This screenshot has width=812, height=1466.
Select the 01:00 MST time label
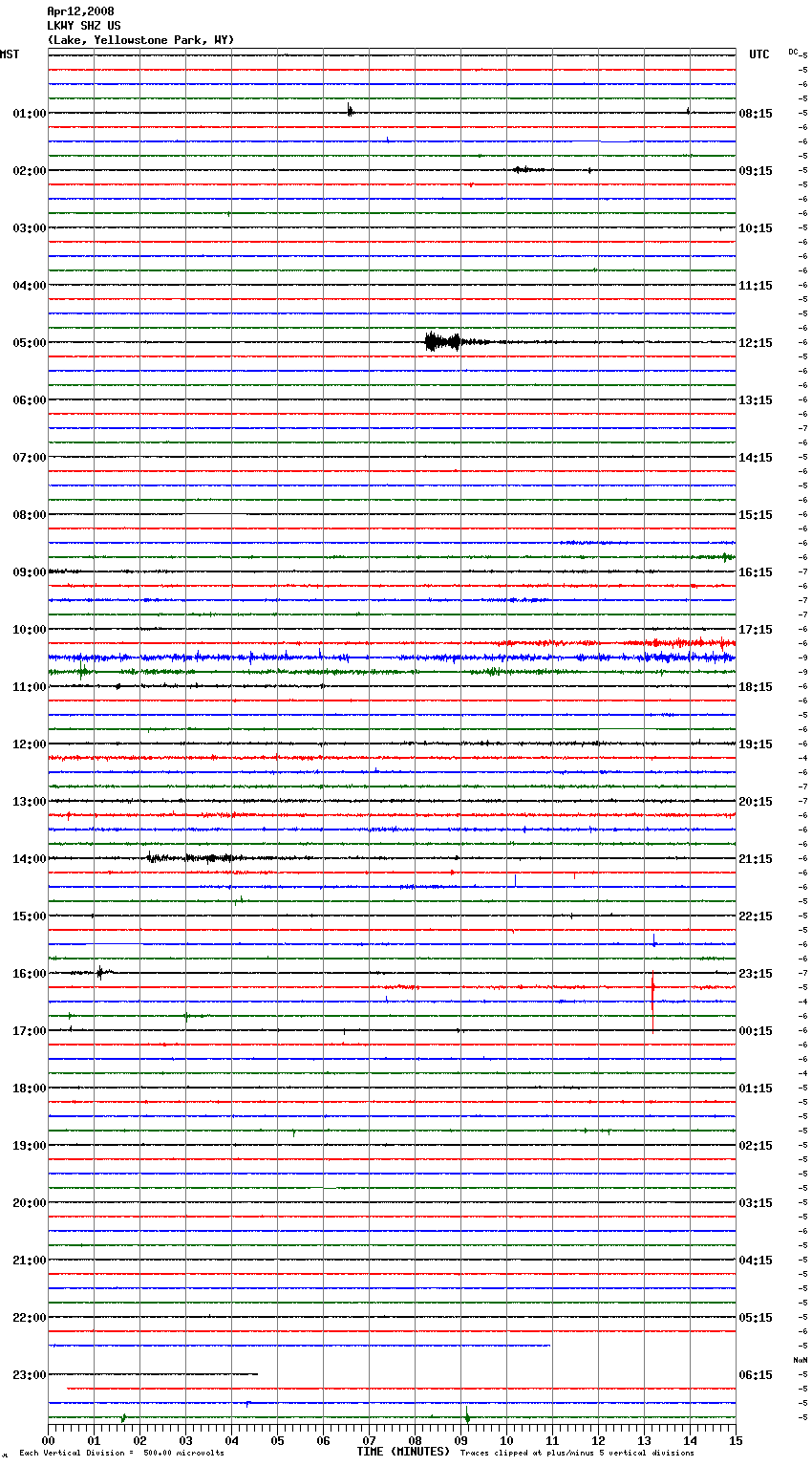click(30, 114)
